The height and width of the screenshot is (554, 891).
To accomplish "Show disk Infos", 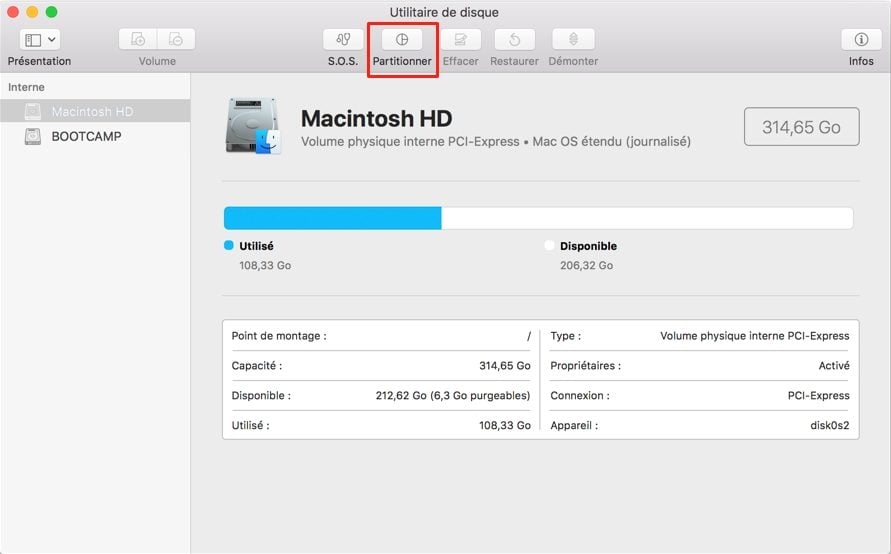I will 861,39.
